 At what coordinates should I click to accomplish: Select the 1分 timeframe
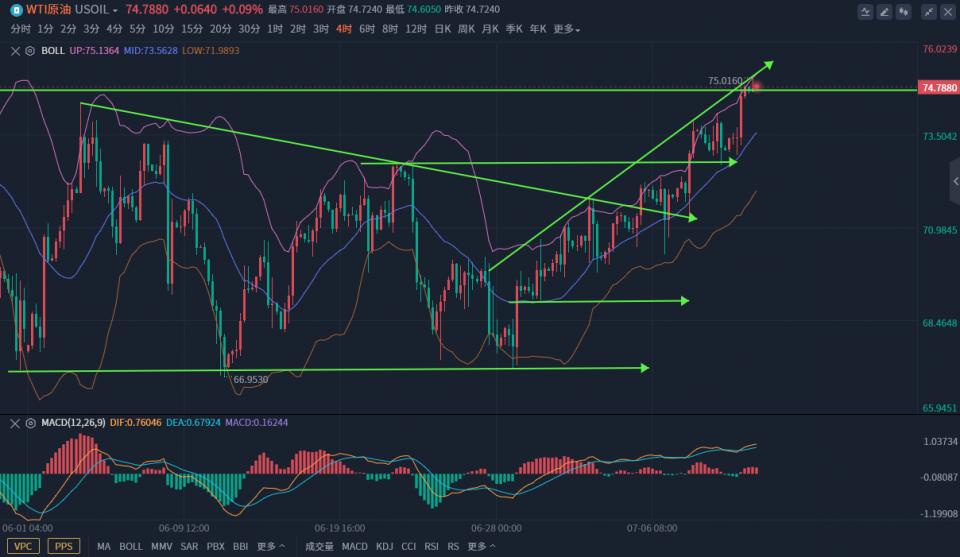point(45,29)
